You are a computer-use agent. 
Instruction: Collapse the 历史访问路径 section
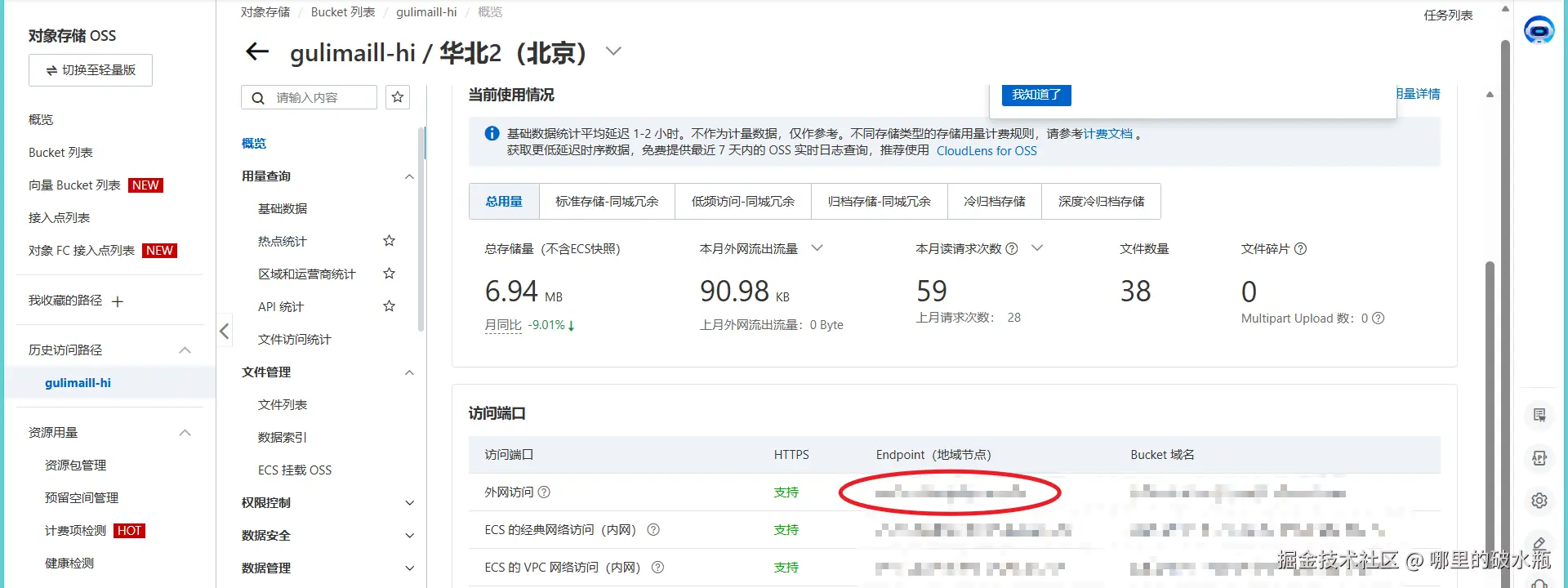(x=185, y=350)
